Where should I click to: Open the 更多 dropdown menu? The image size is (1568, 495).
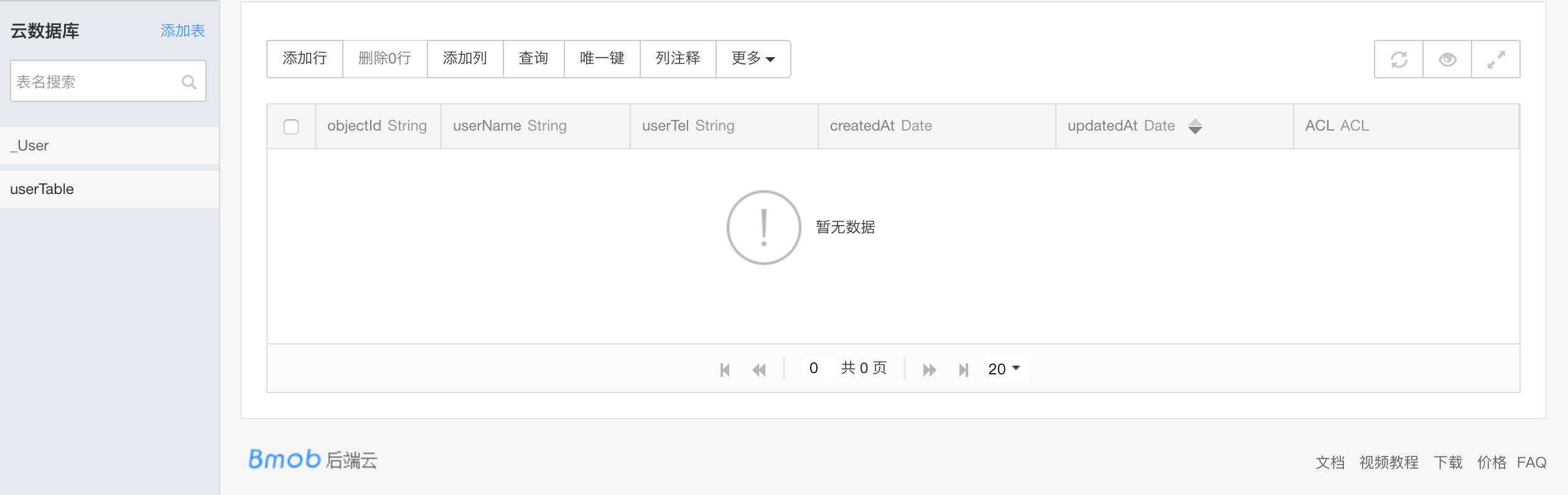pos(753,59)
